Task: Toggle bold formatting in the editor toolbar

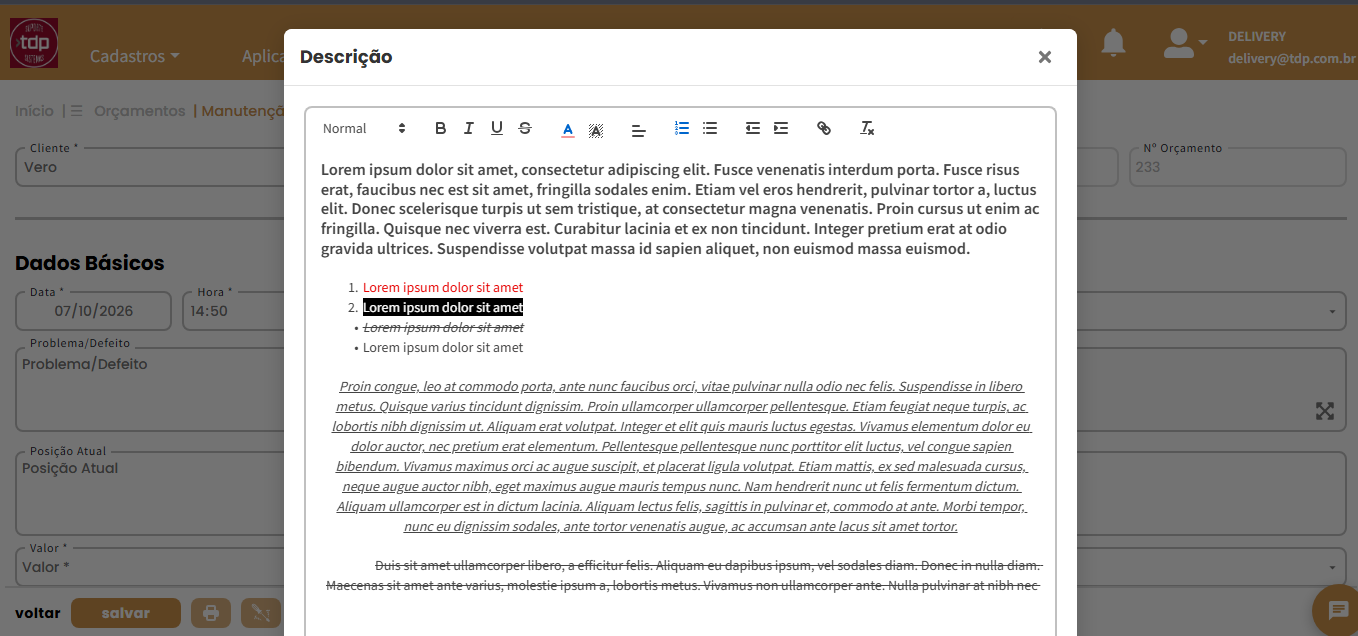Action: pos(440,128)
